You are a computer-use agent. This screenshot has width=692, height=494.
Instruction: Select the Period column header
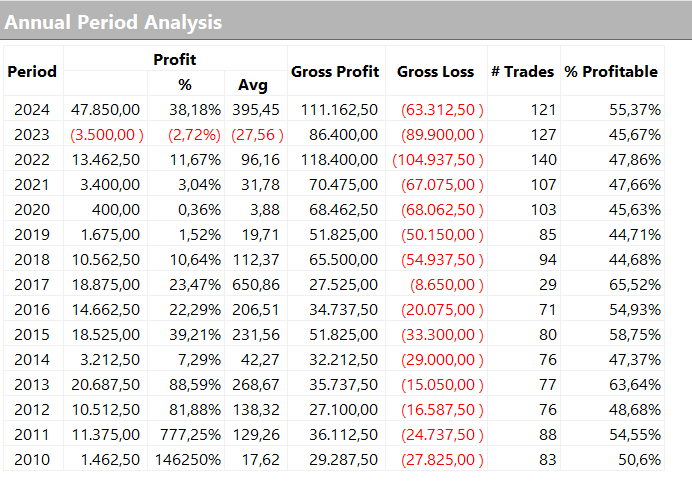[32, 72]
